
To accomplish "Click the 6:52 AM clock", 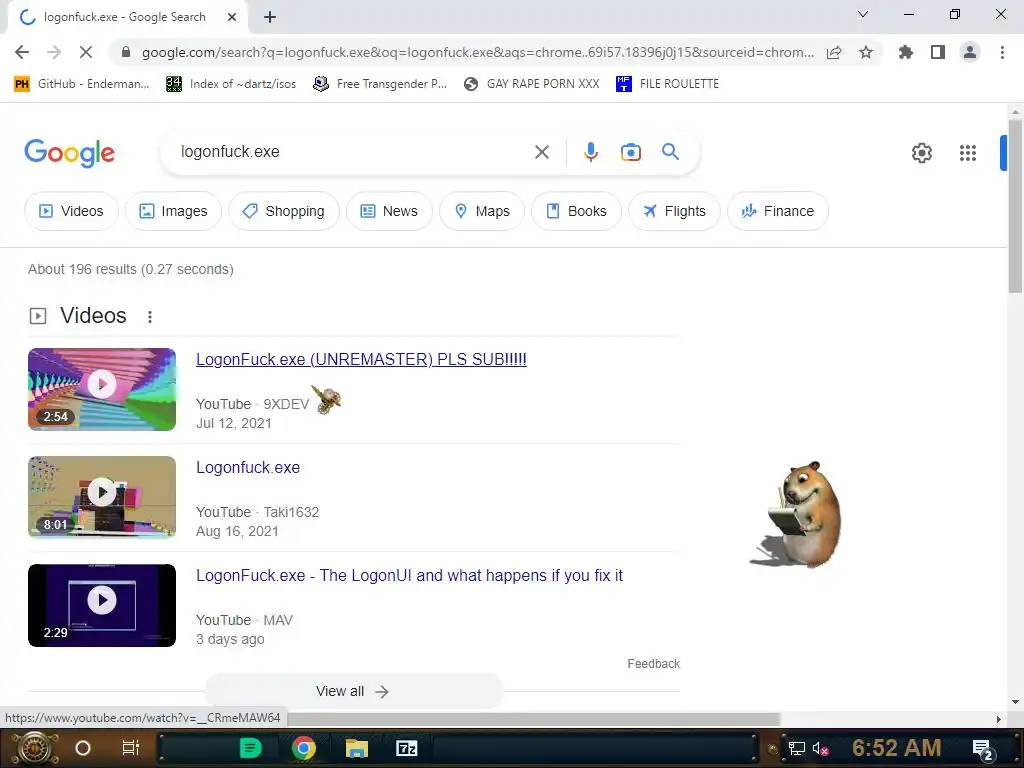I will click(x=897, y=748).
